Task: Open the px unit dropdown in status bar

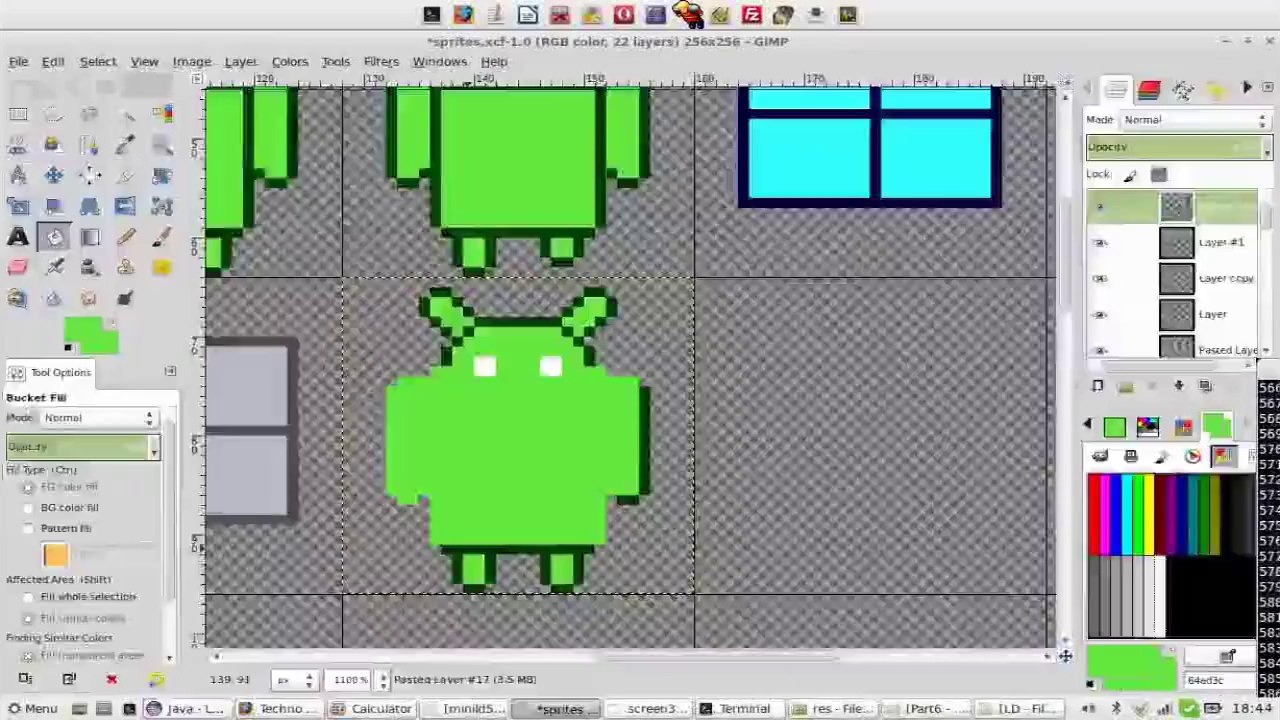Action: (x=294, y=680)
